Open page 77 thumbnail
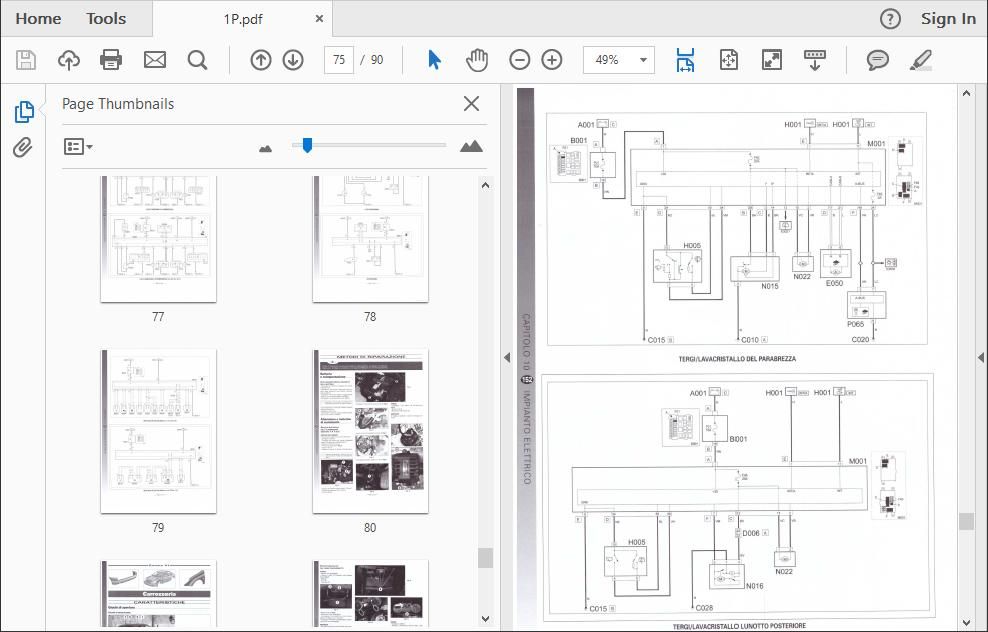 click(x=158, y=239)
